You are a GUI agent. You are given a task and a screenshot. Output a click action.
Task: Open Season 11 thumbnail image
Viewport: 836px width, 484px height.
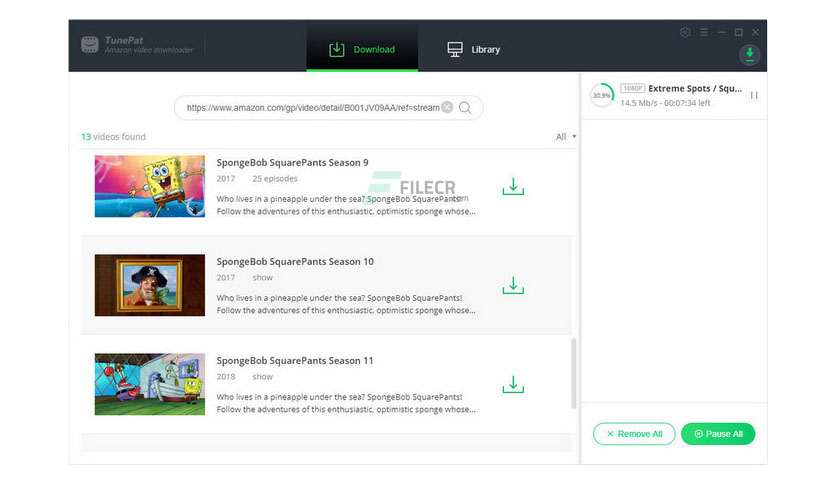click(x=150, y=384)
